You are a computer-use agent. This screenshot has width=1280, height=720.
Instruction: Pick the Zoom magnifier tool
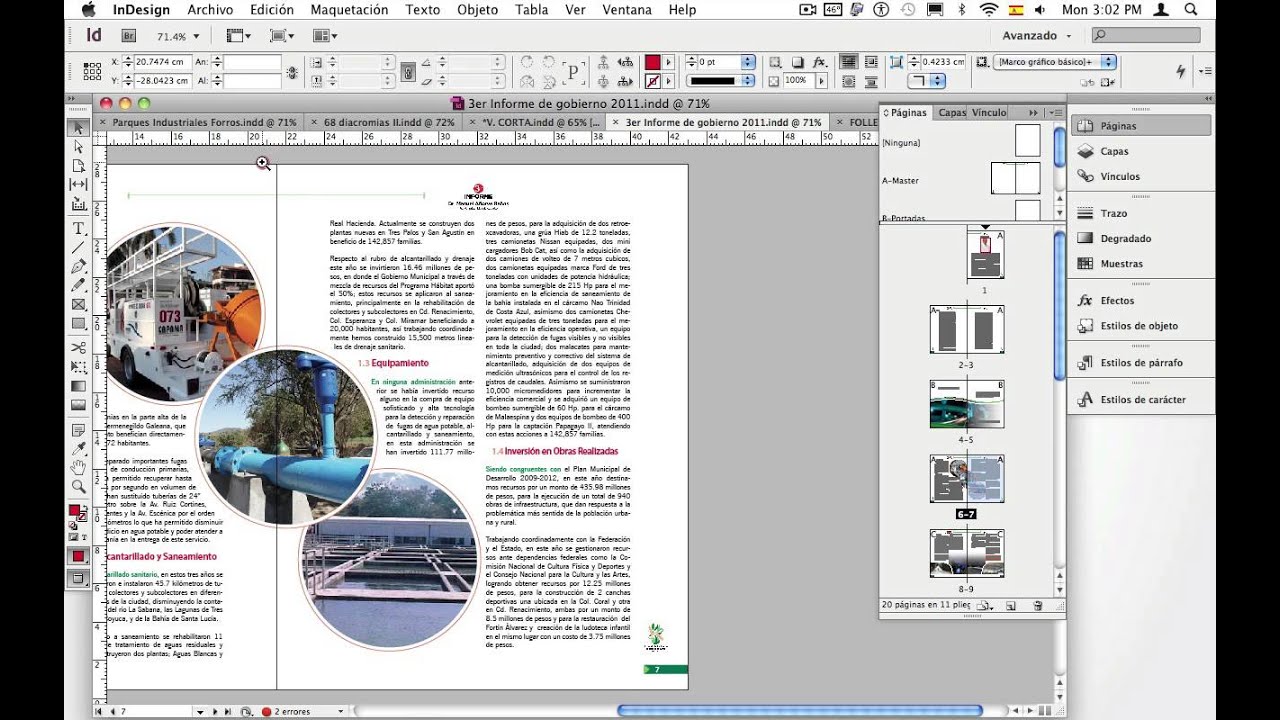point(78,487)
